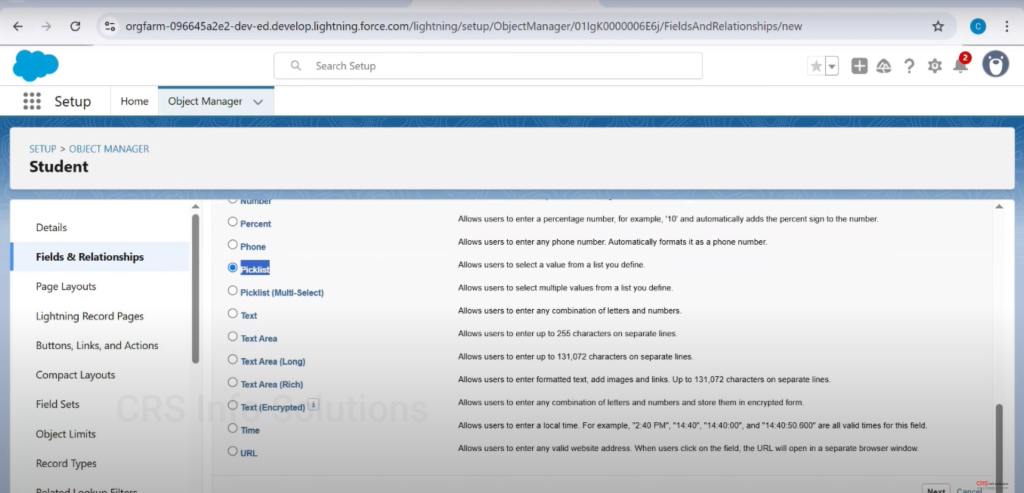Open the Trailhead guidance icon
The image size is (1024, 493).
pos(884,66)
